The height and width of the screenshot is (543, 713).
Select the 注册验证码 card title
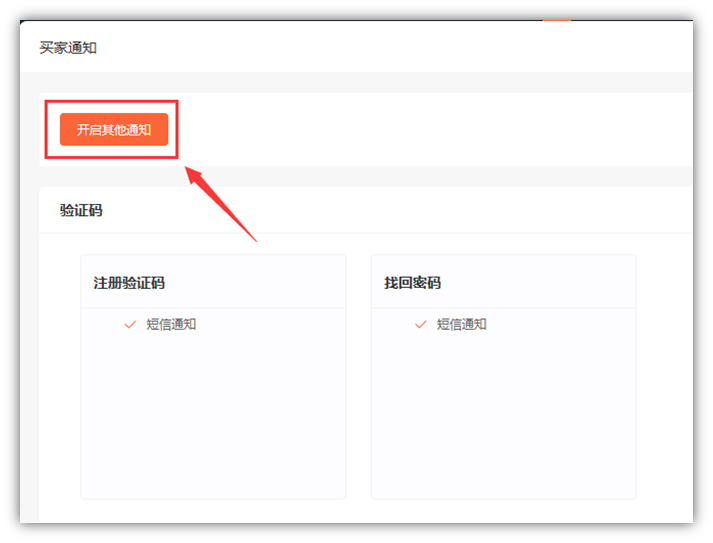click(x=129, y=283)
